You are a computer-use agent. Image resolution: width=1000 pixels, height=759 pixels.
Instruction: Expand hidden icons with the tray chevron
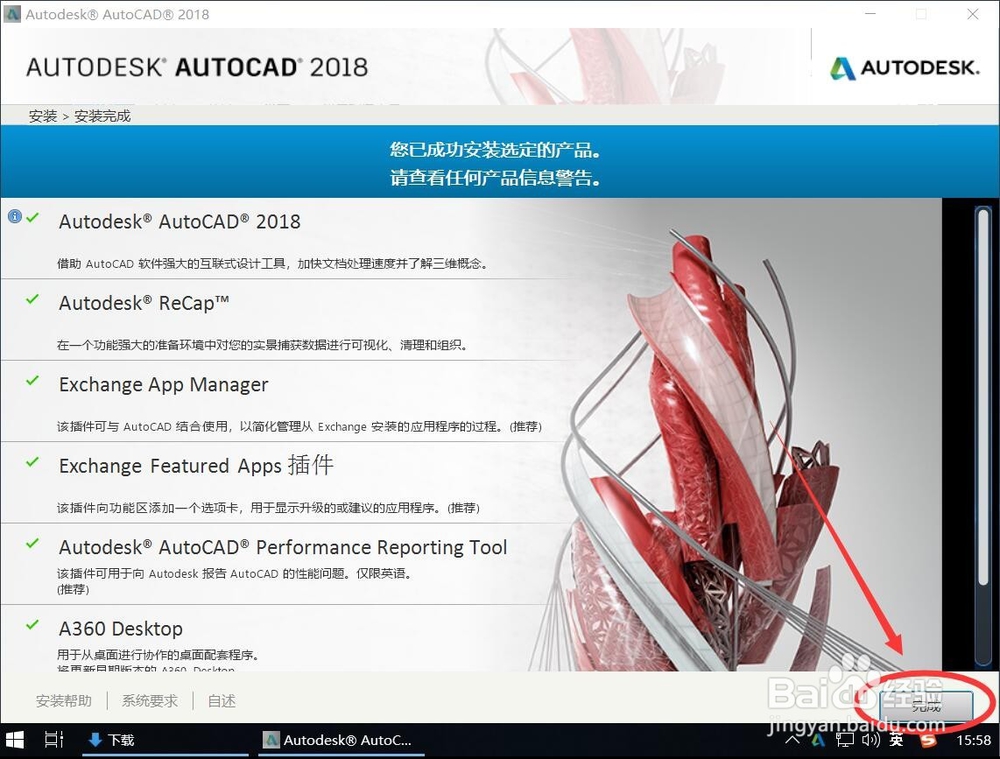[793, 740]
